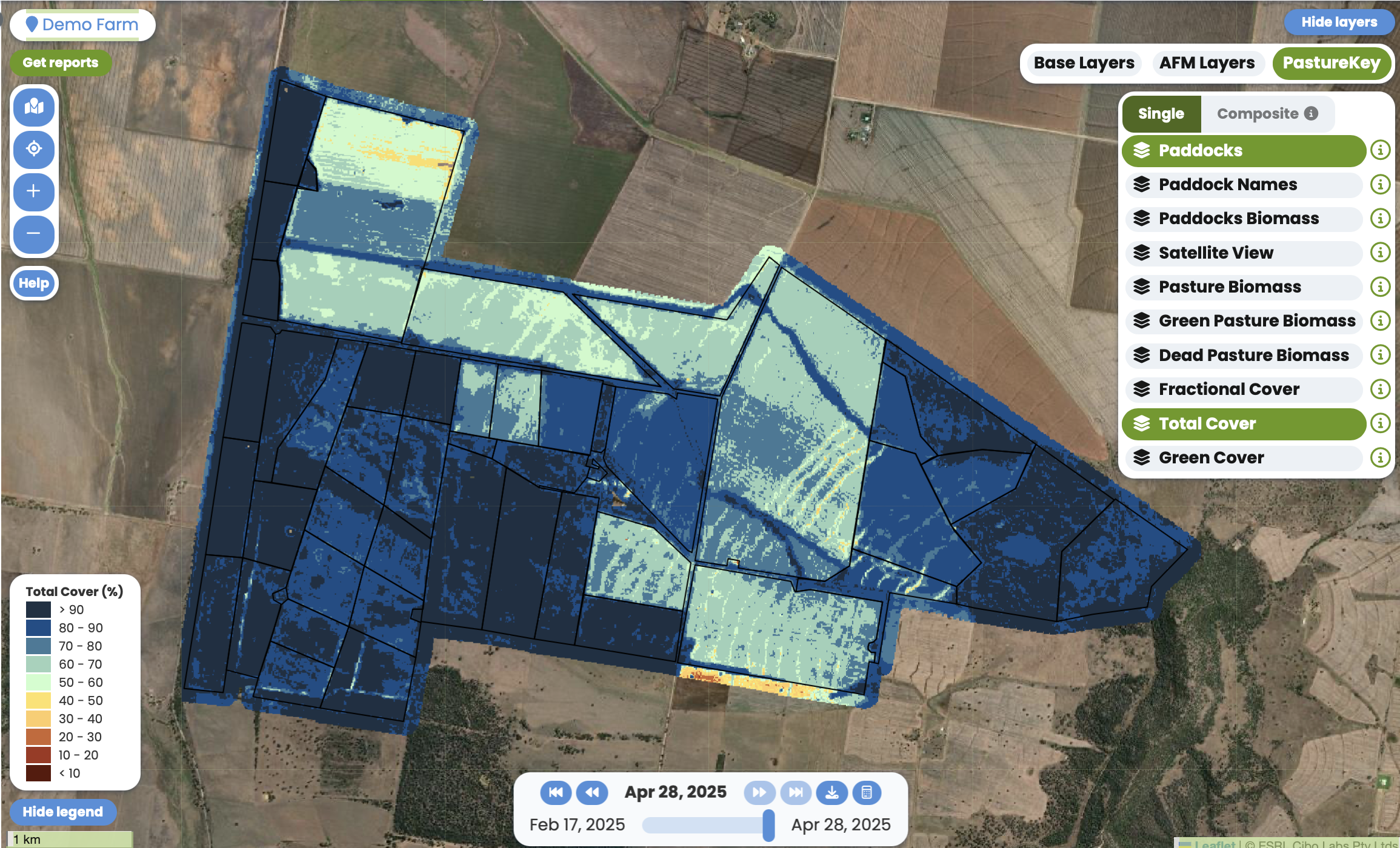The width and height of the screenshot is (1400, 848).
Task: Open the Demo Farm selector
Action: tap(82, 25)
